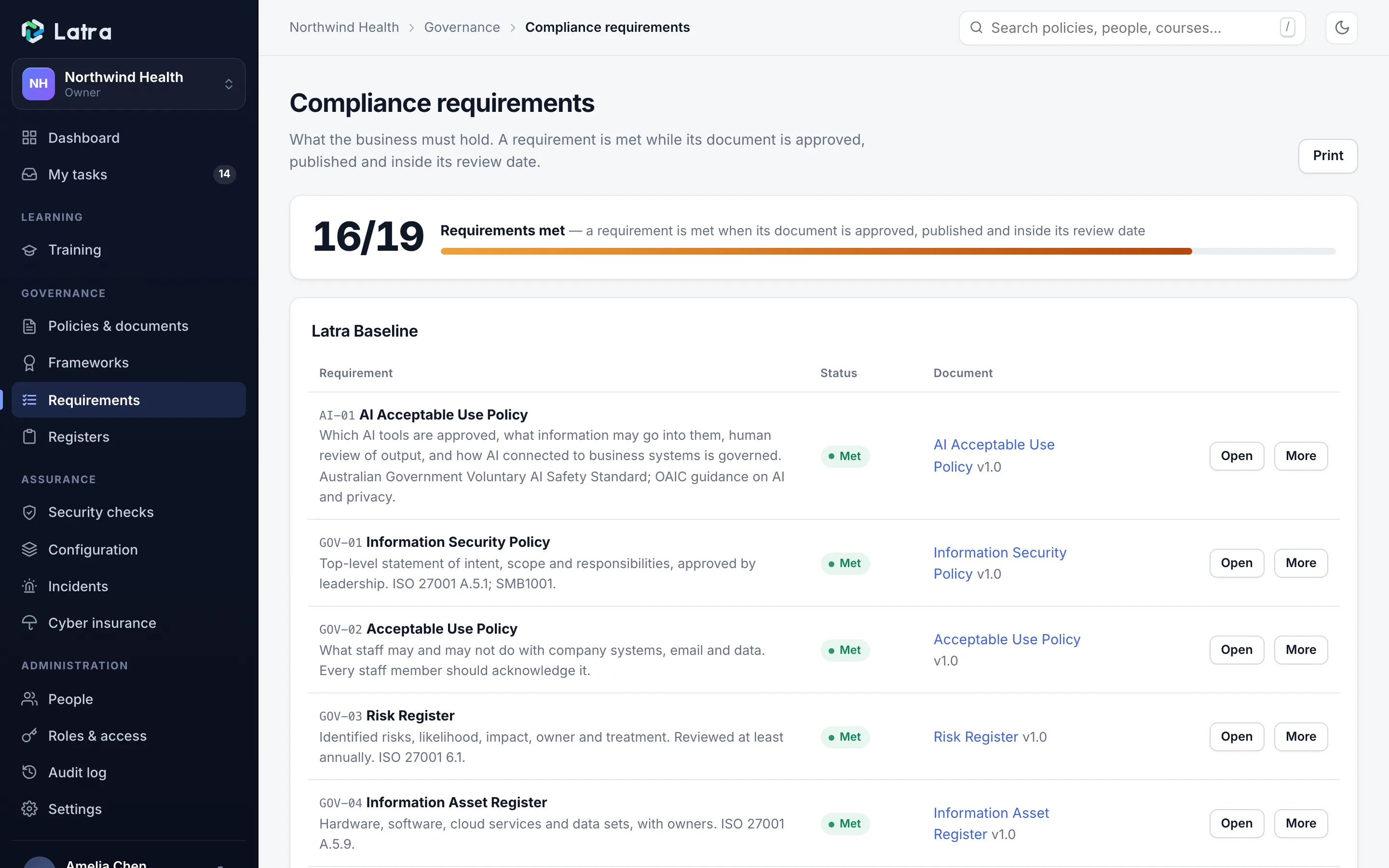
Task: Follow the Information Security Policy document link
Action: coord(1000,563)
